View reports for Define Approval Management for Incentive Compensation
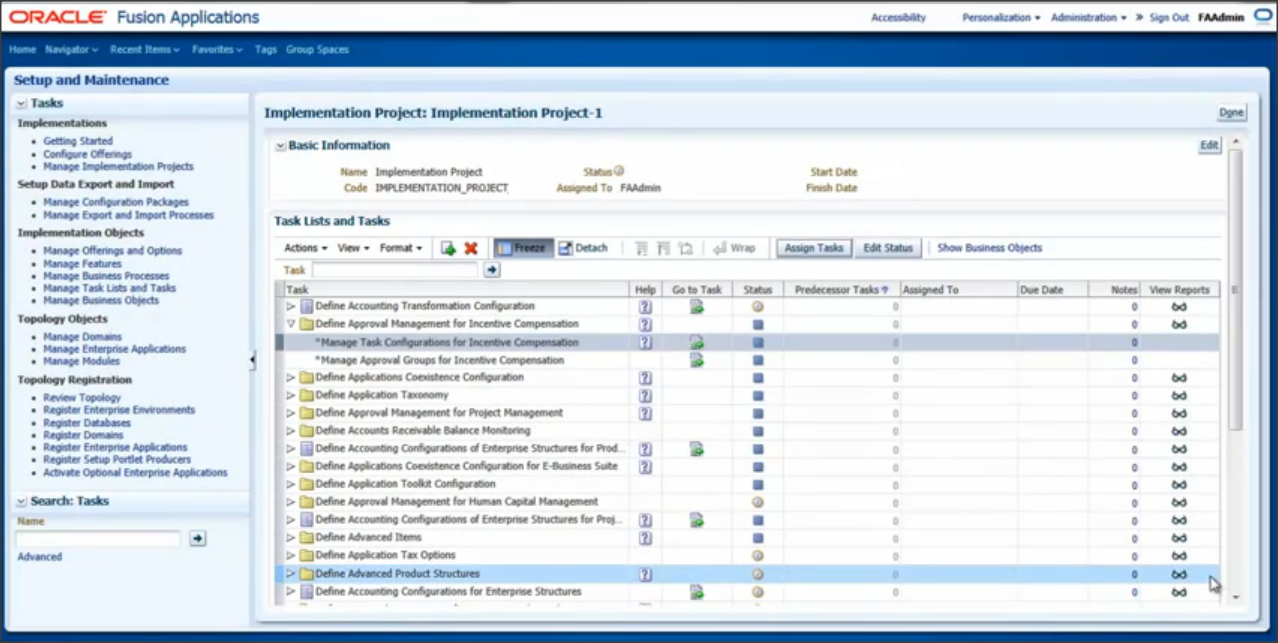Screen dimensions: 1278x643 tap(1179, 325)
